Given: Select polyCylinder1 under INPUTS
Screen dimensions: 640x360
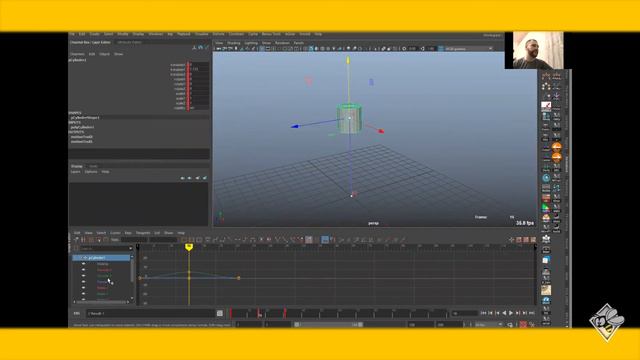Looking at the screenshot, I should tap(82, 127).
